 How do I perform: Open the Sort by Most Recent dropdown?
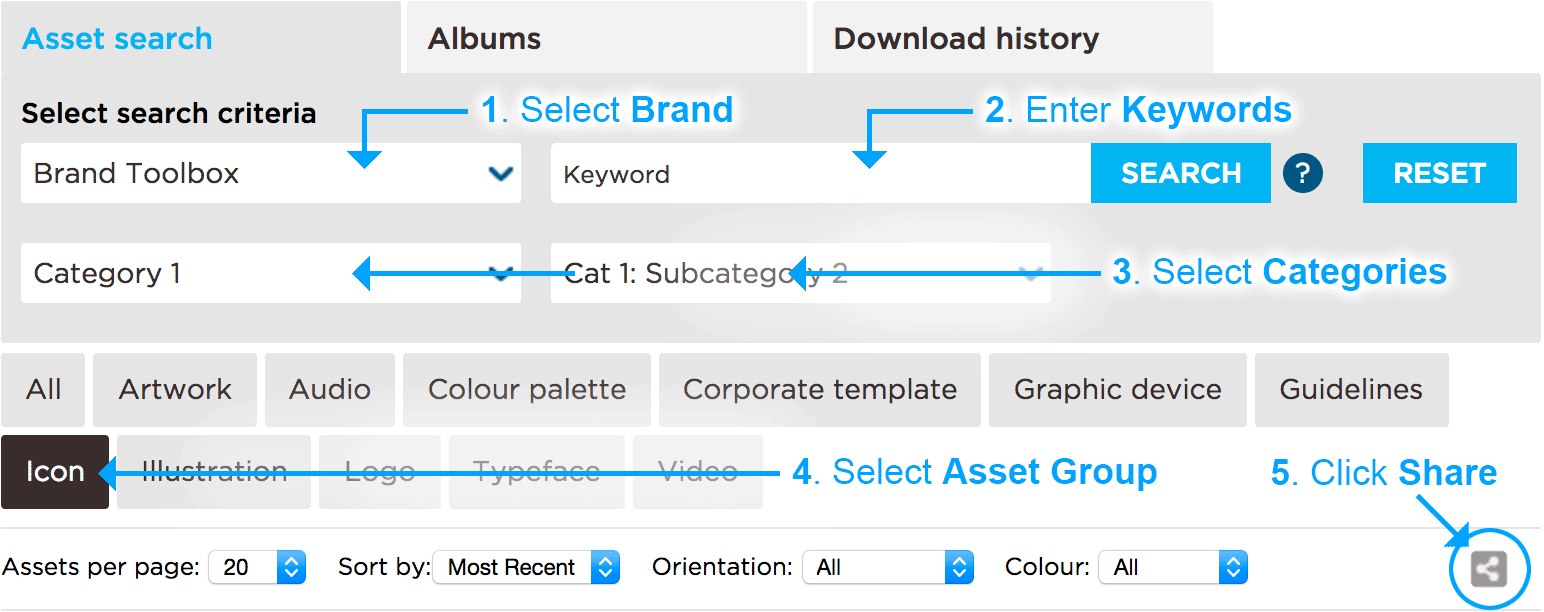[x=525, y=568]
